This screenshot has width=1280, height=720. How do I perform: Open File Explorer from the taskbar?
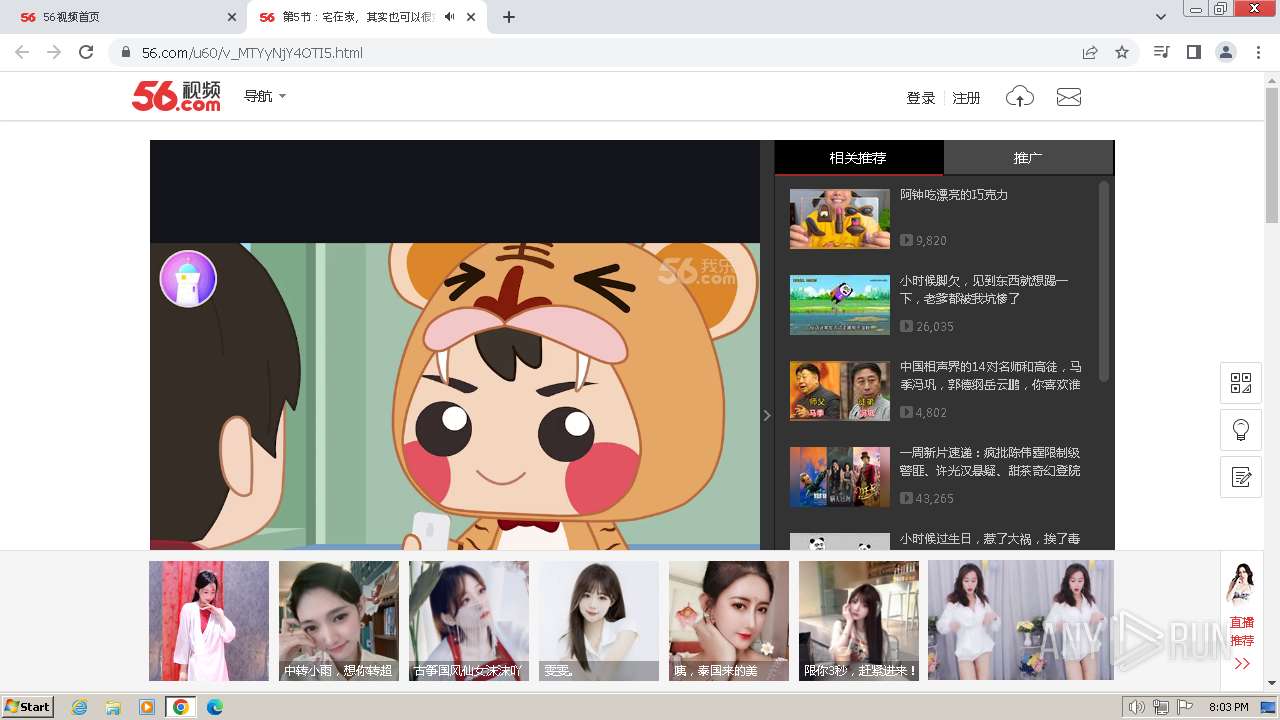coord(113,707)
